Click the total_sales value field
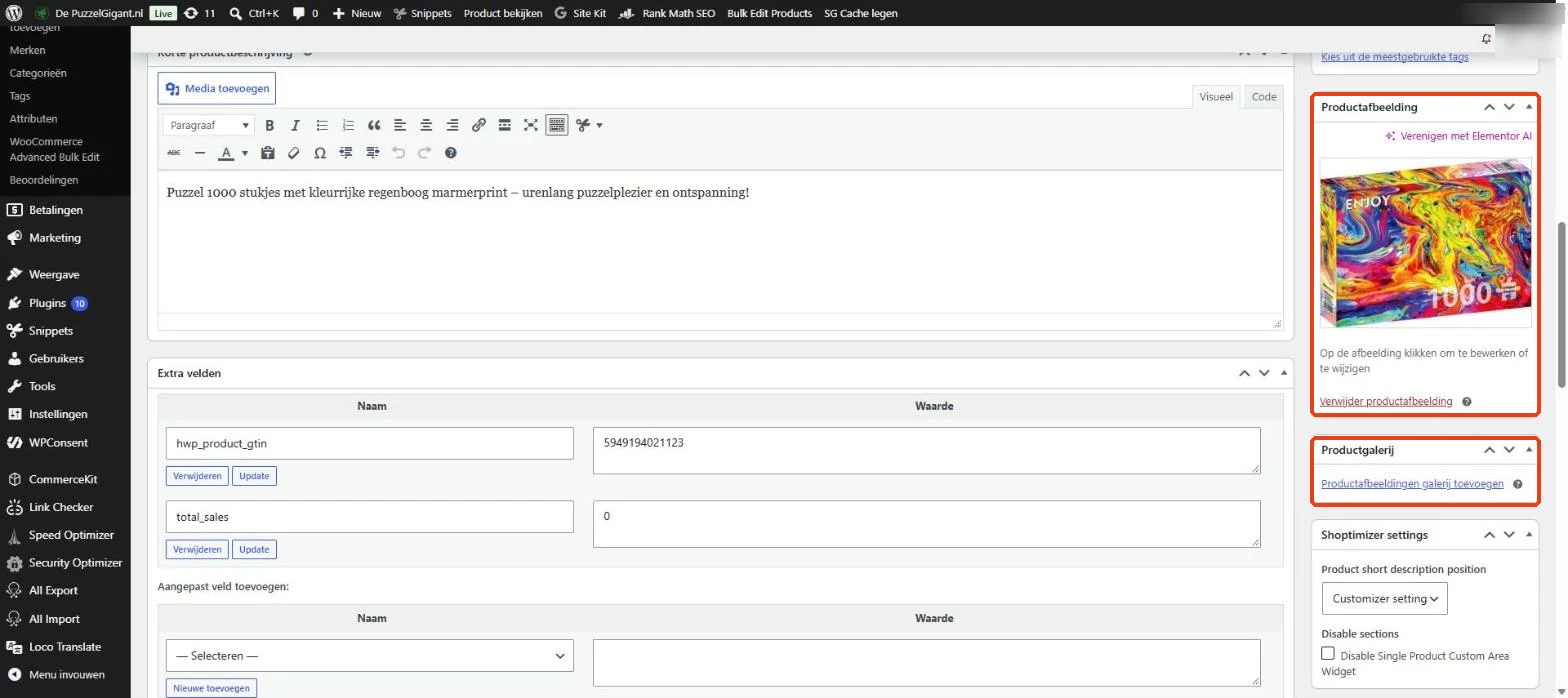 [926, 524]
